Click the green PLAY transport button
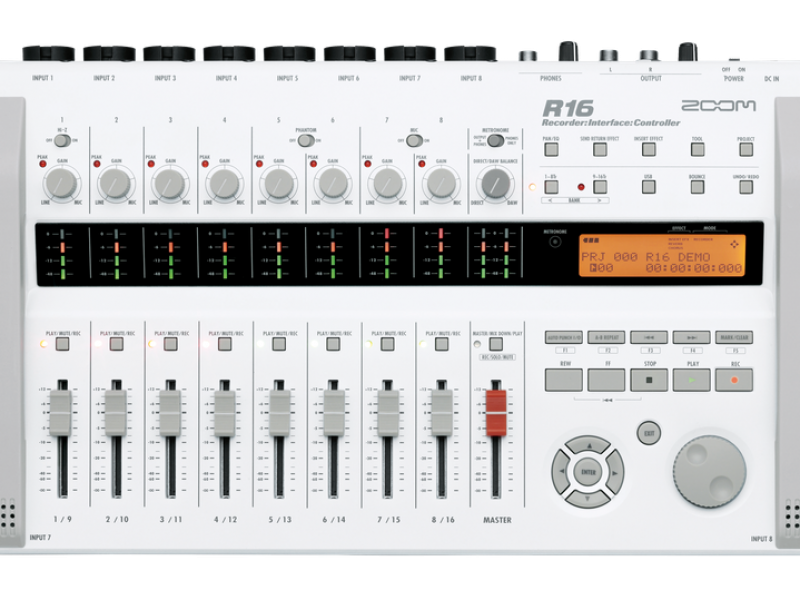Image resolution: width=800 pixels, height=600 pixels. 691,380
